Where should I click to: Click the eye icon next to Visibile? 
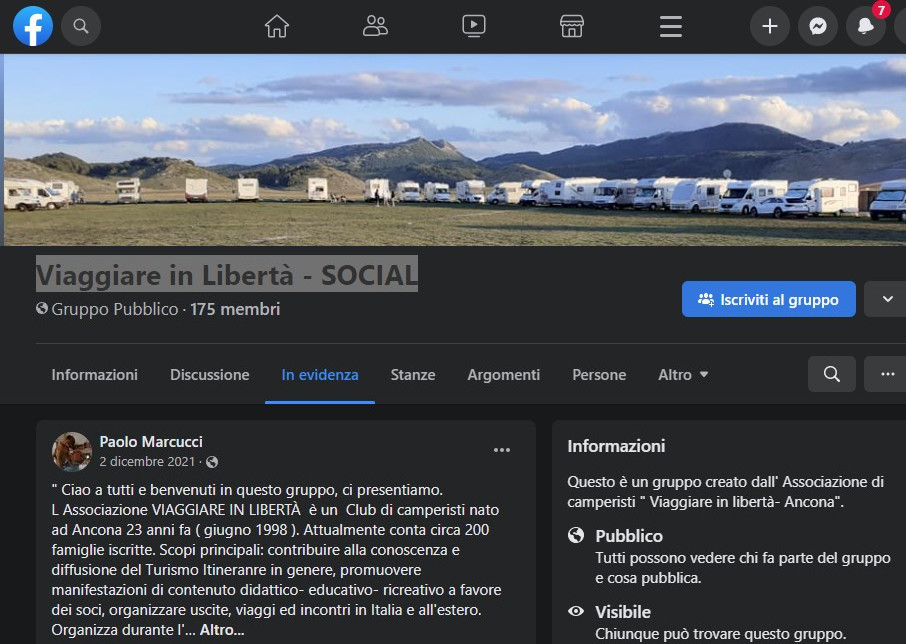tap(575, 611)
